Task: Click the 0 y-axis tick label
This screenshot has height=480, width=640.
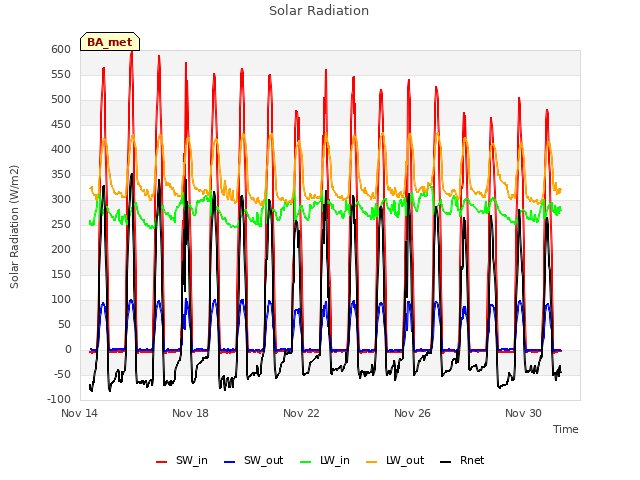Action: point(68,350)
